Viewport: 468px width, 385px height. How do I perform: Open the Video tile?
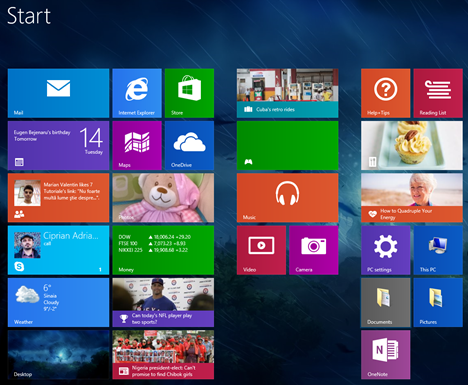[x=261, y=250]
